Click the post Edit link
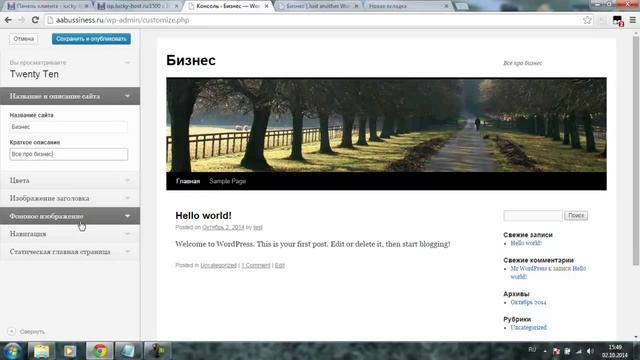 click(280, 265)
